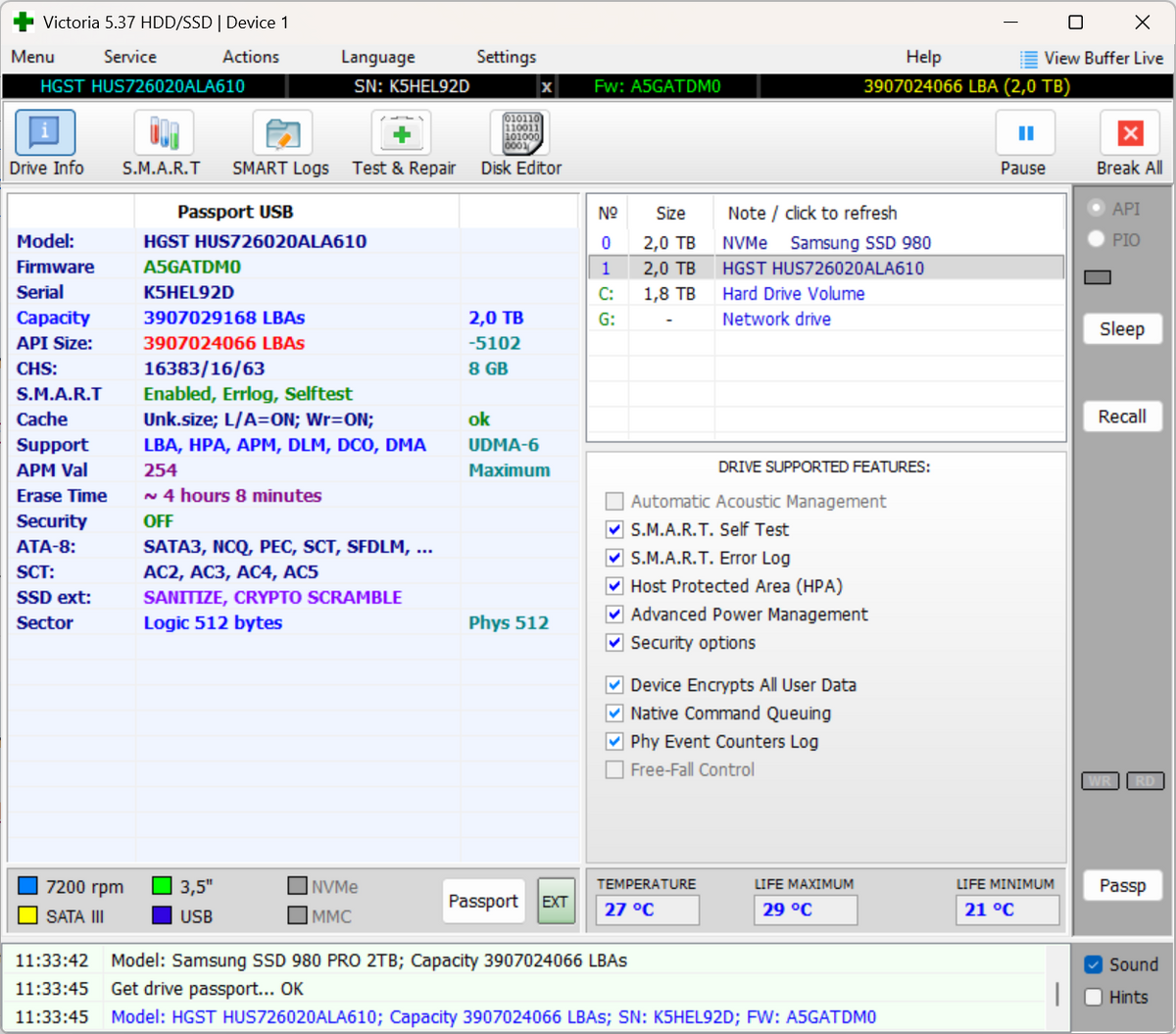Viewport: 1176px width, 1034px height.
Task: Select the Samsung SSD 980 NVMe drive row
Action: [x=826, y=243]
